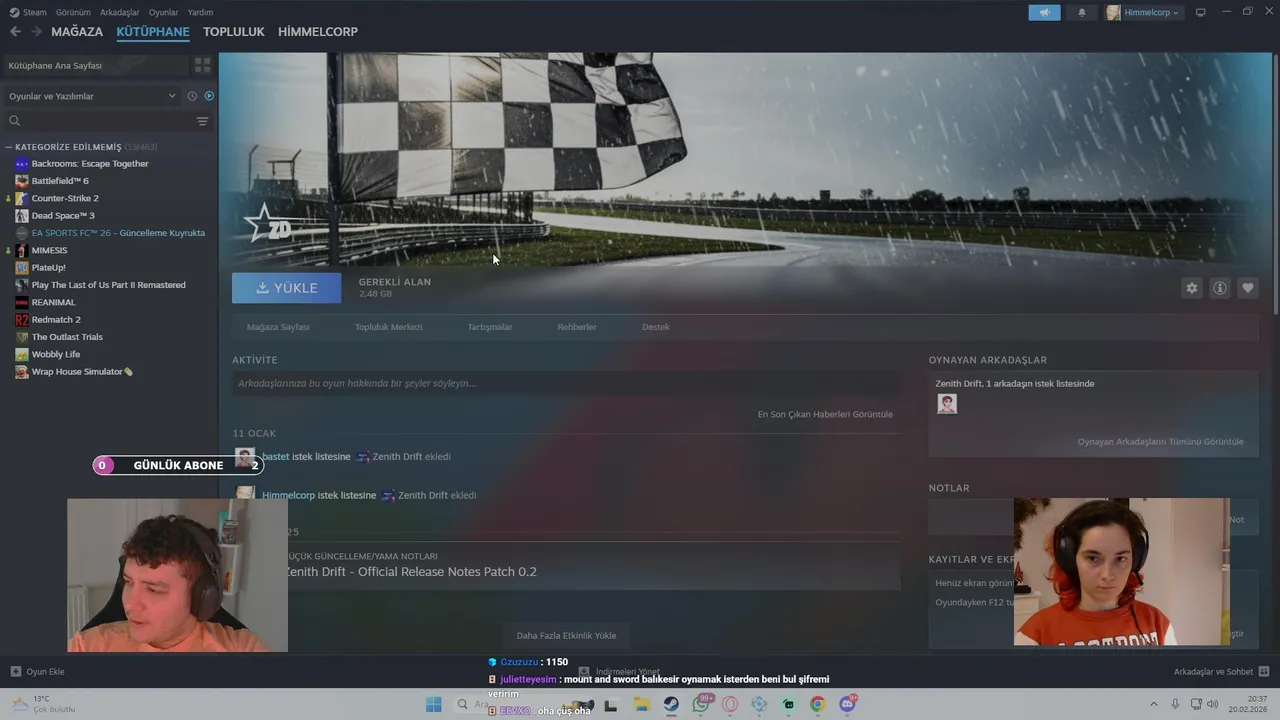Screen dimensions: 1280x720
Task: Show hidden system tray icons
Action: (x=1153, y=705)
